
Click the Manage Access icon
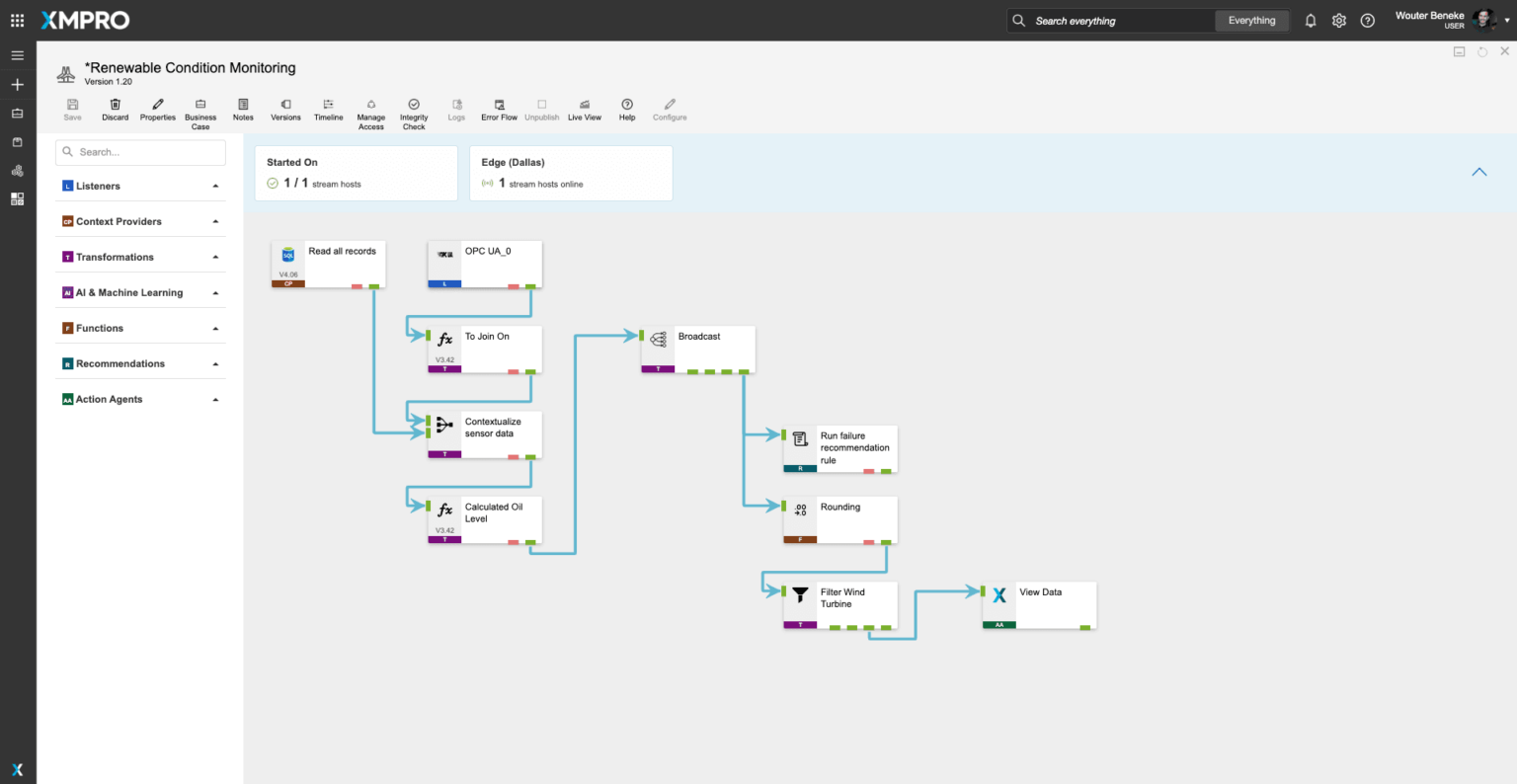[371, 105]
